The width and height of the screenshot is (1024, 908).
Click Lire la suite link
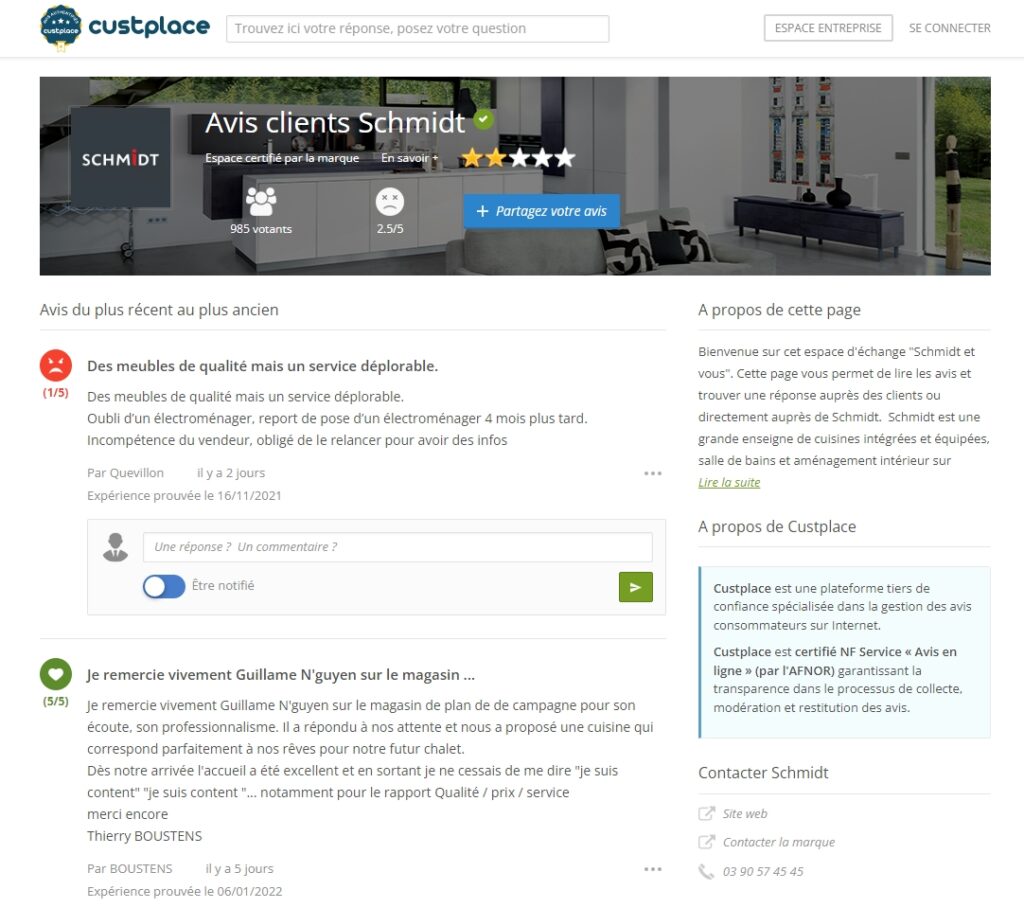(x=729, y=482)
